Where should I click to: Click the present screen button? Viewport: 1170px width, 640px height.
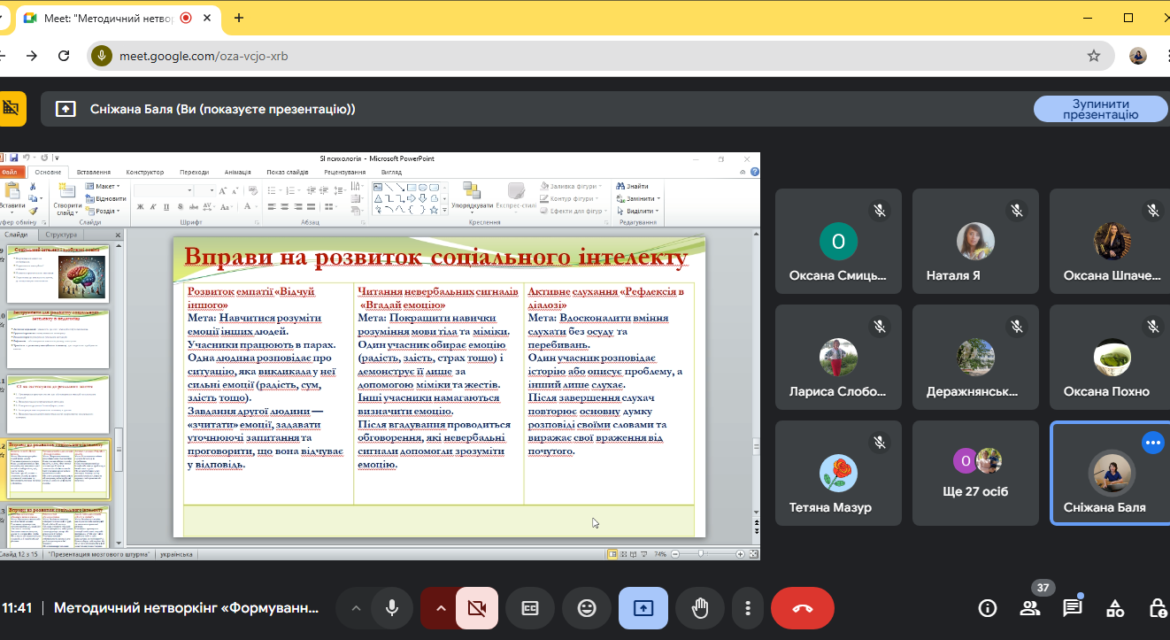coord(643,609)
